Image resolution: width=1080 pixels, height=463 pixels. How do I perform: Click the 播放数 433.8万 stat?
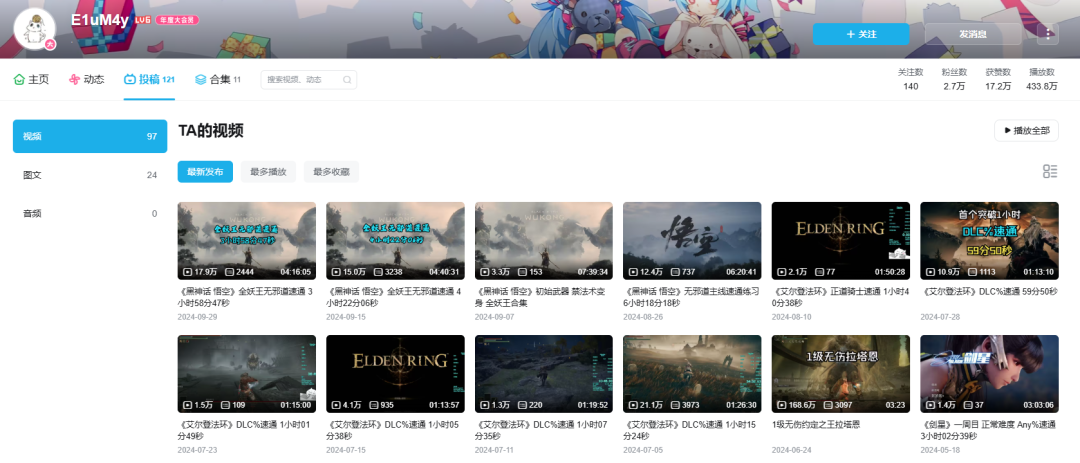point(1041,79)
